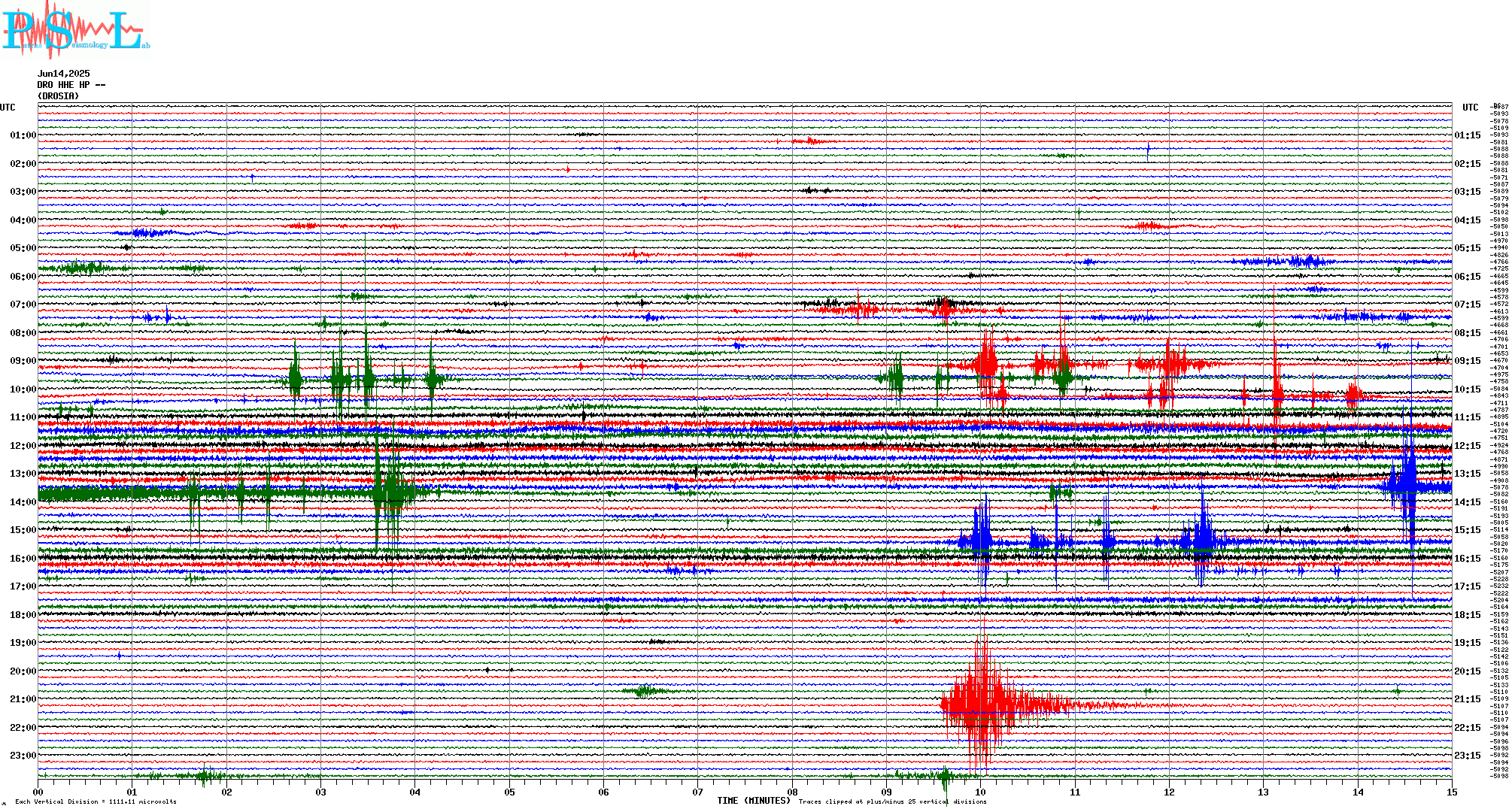The image size is (1512, 812).
Task: Click minute tick label 09 on bottom axis
Action: coord(886,792)
